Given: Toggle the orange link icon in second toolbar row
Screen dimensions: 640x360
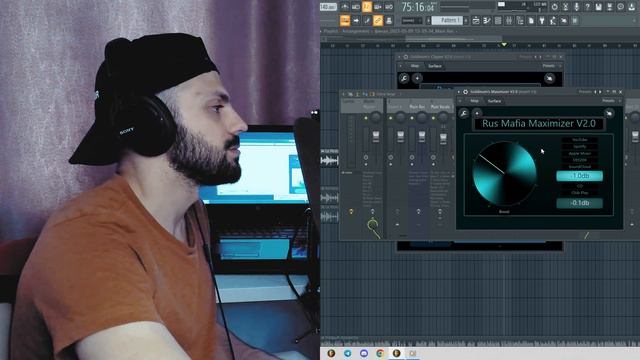Looking at the screenshot, I should pos(378,20).
